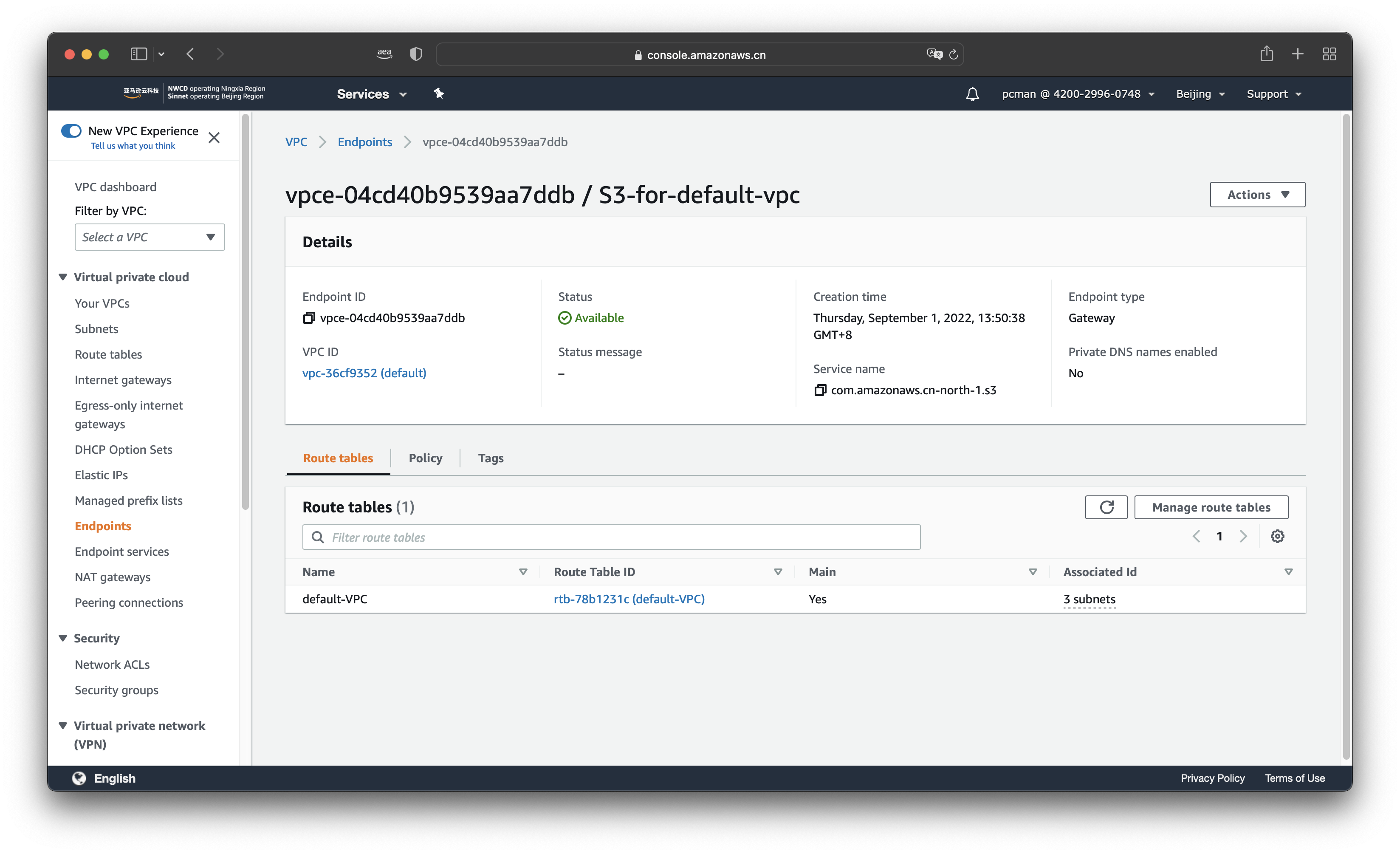Image resolution: width=1400 pixels, height=854 pixels.
Task: Open Privacy Policy link
Action: pyautogui.click(x=1213, y=779)
